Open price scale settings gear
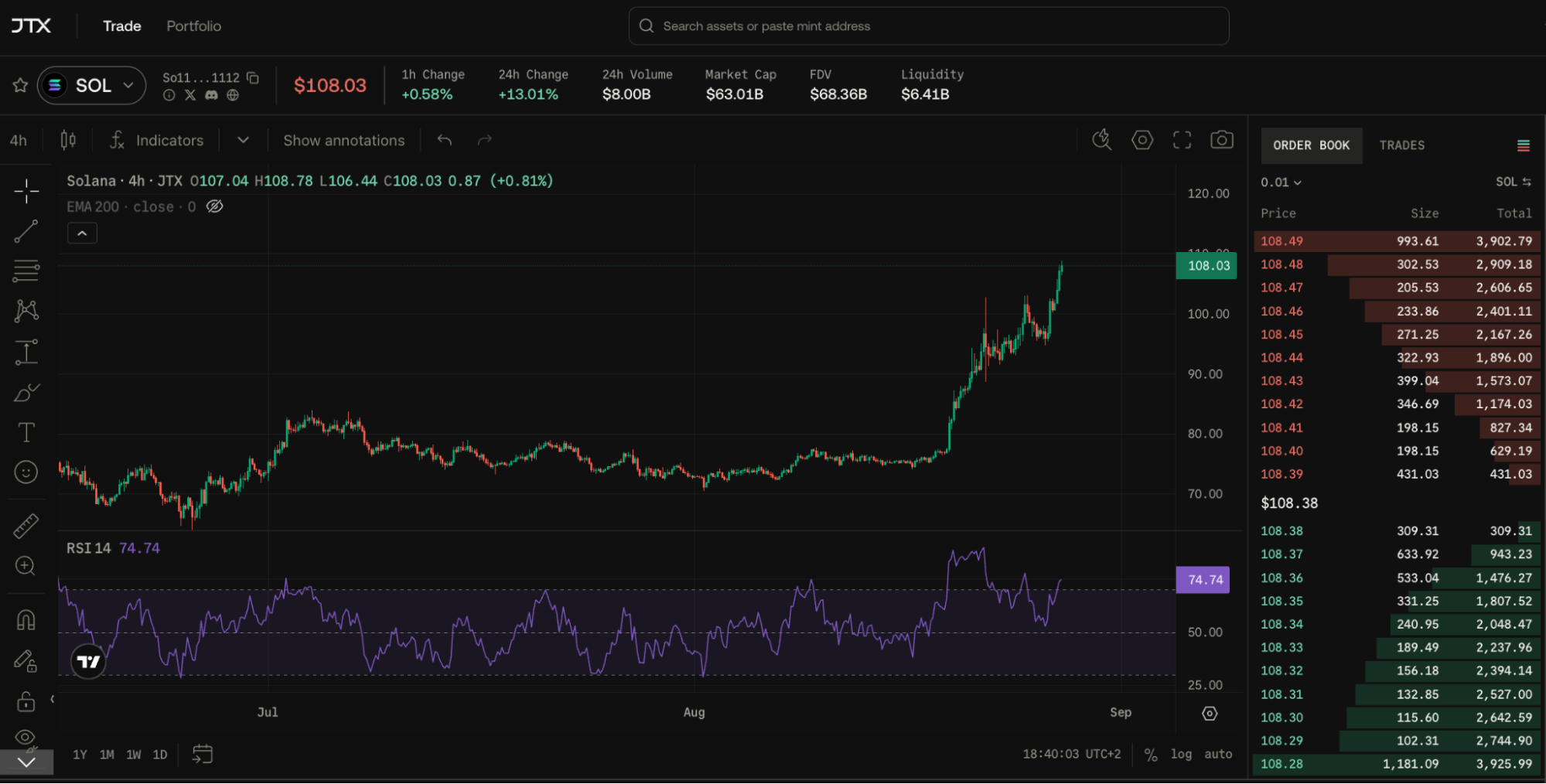 [1210, 713]
